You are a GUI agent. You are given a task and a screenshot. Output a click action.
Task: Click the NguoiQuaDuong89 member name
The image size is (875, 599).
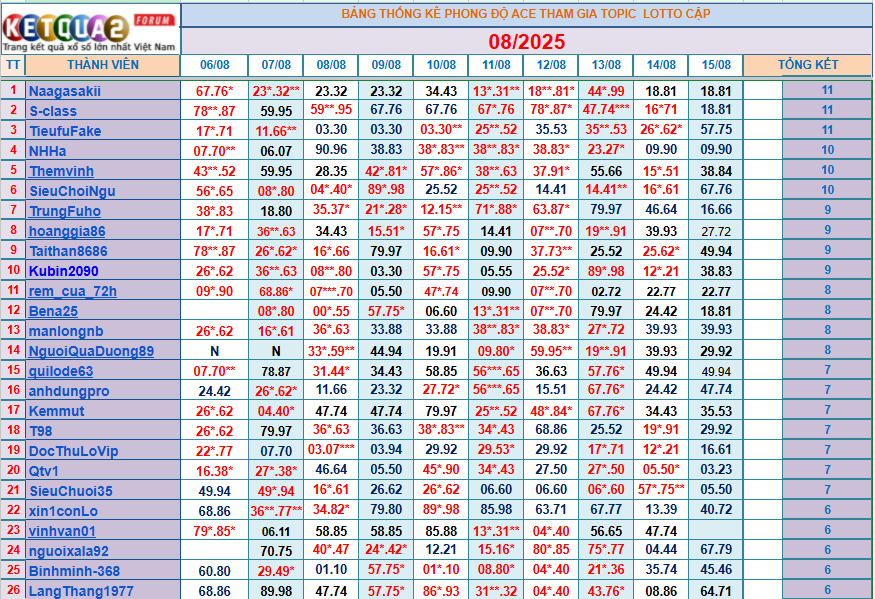(x=91, y=351)
